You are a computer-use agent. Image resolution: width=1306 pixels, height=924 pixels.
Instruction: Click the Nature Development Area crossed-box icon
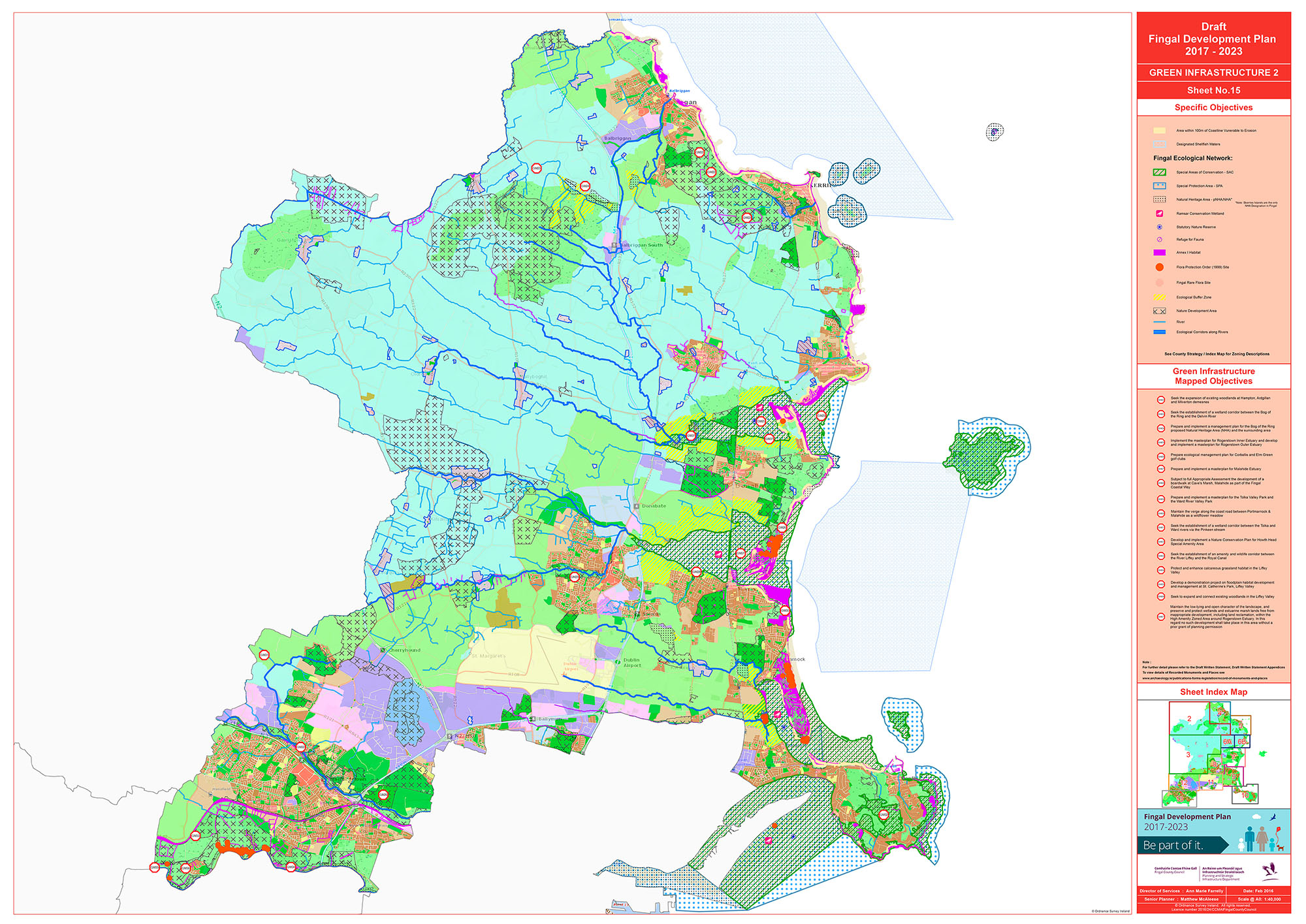(x=1159, y=311)
